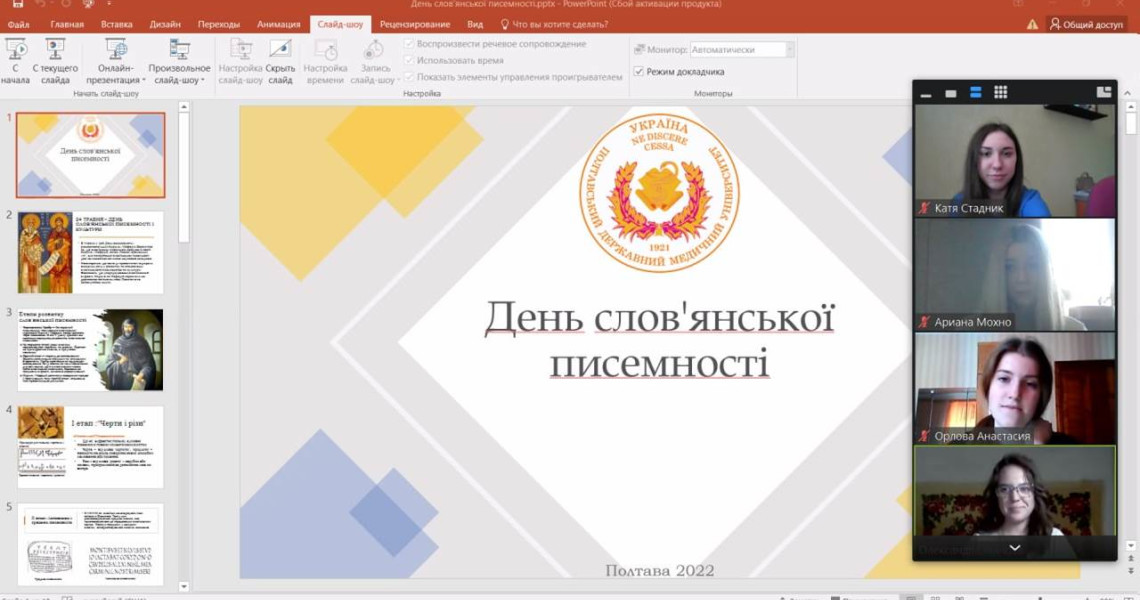This screenshot has width=1140, height=600.
Task: Switch to the Дизайн tab
Action: coord(165,24)
